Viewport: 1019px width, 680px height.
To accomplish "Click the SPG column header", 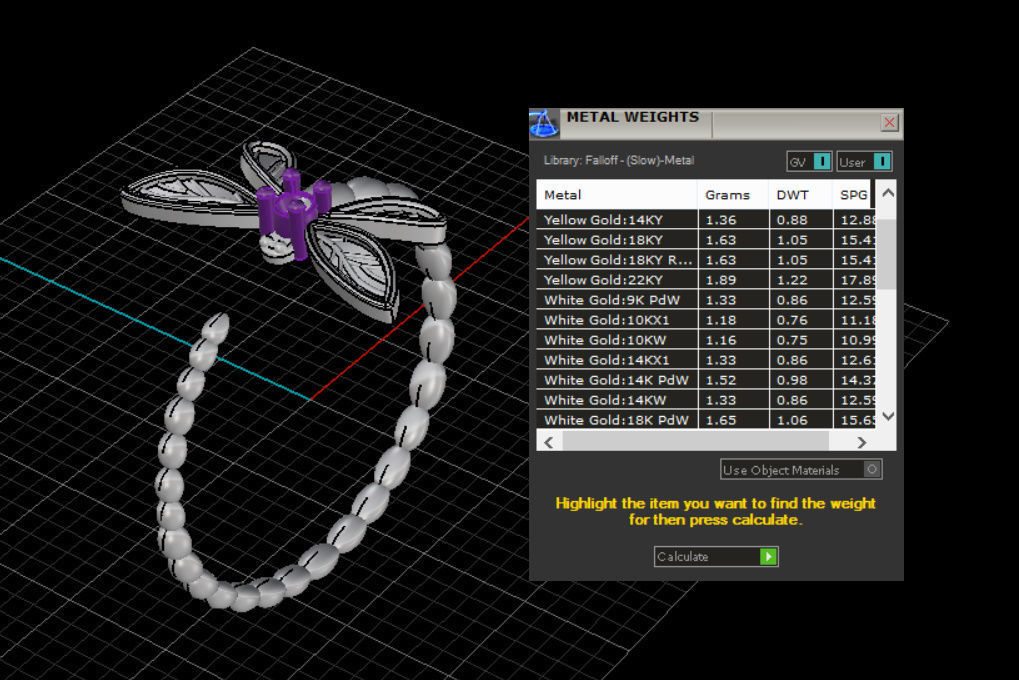I will pyautogui.click(x=853, y=194).
